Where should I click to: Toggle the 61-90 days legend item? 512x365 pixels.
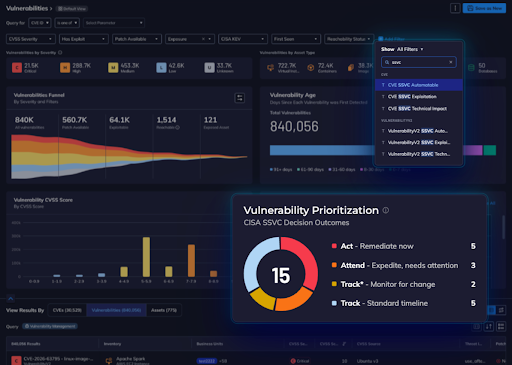point(310,170)
